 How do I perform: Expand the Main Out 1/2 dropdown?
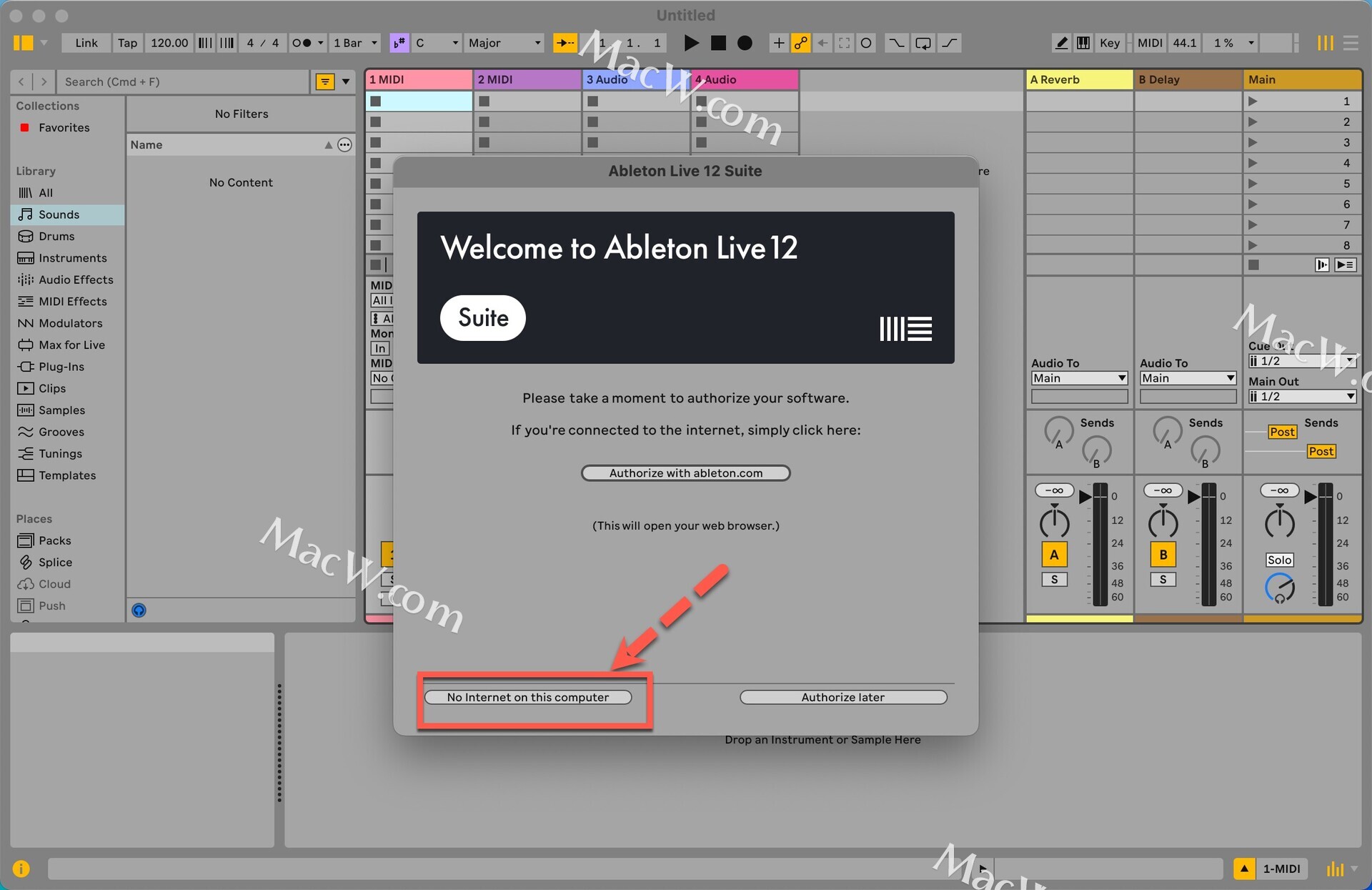click(1302, 396)
